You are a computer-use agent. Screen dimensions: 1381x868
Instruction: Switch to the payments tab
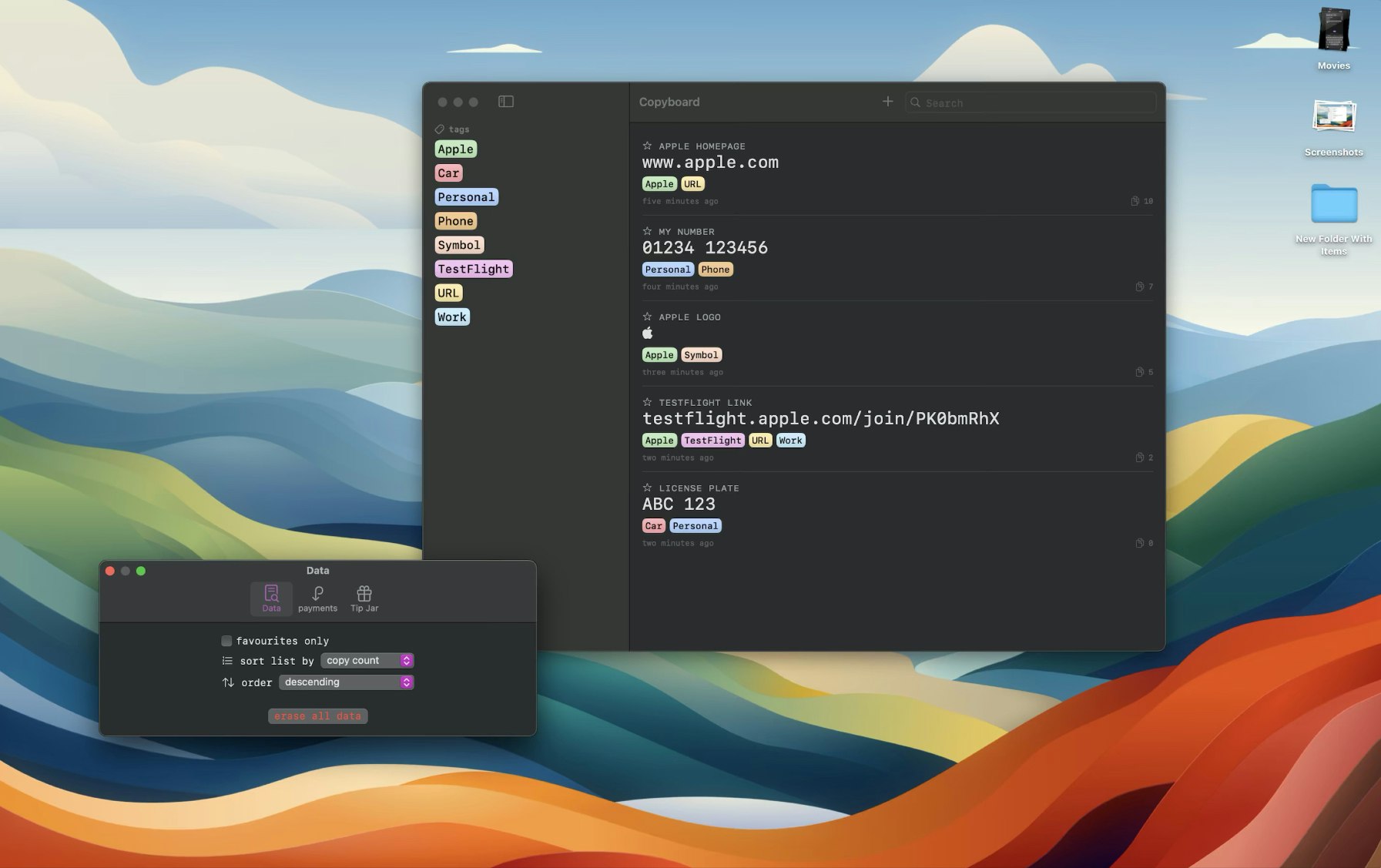pos(317,598)
